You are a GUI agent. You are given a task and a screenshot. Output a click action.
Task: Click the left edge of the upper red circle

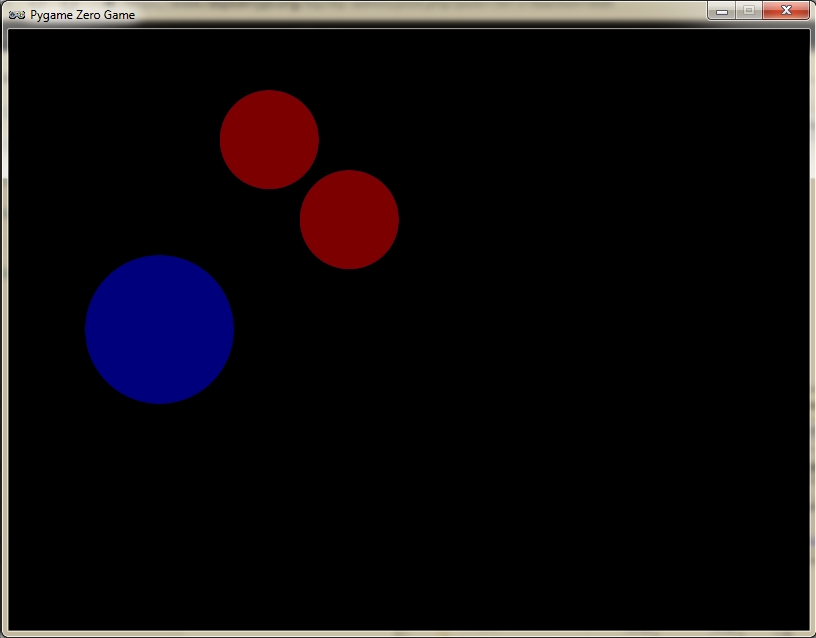222,139
